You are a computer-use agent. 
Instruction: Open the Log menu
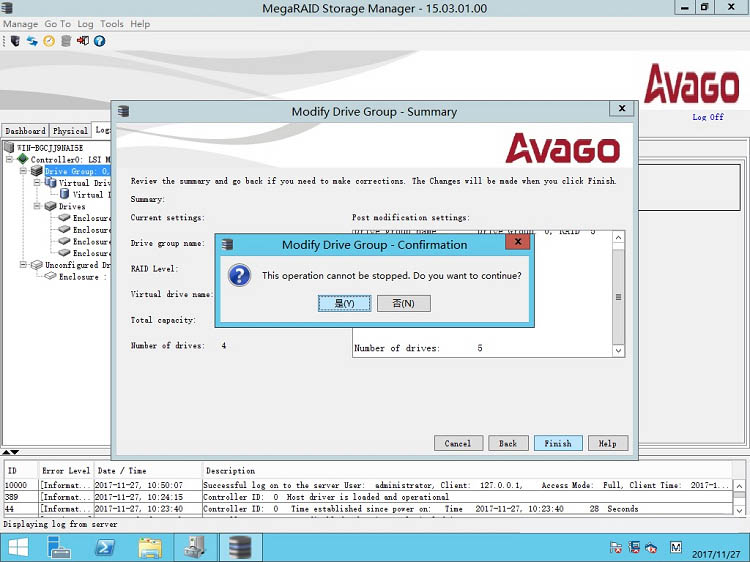[x=85, y=24]
